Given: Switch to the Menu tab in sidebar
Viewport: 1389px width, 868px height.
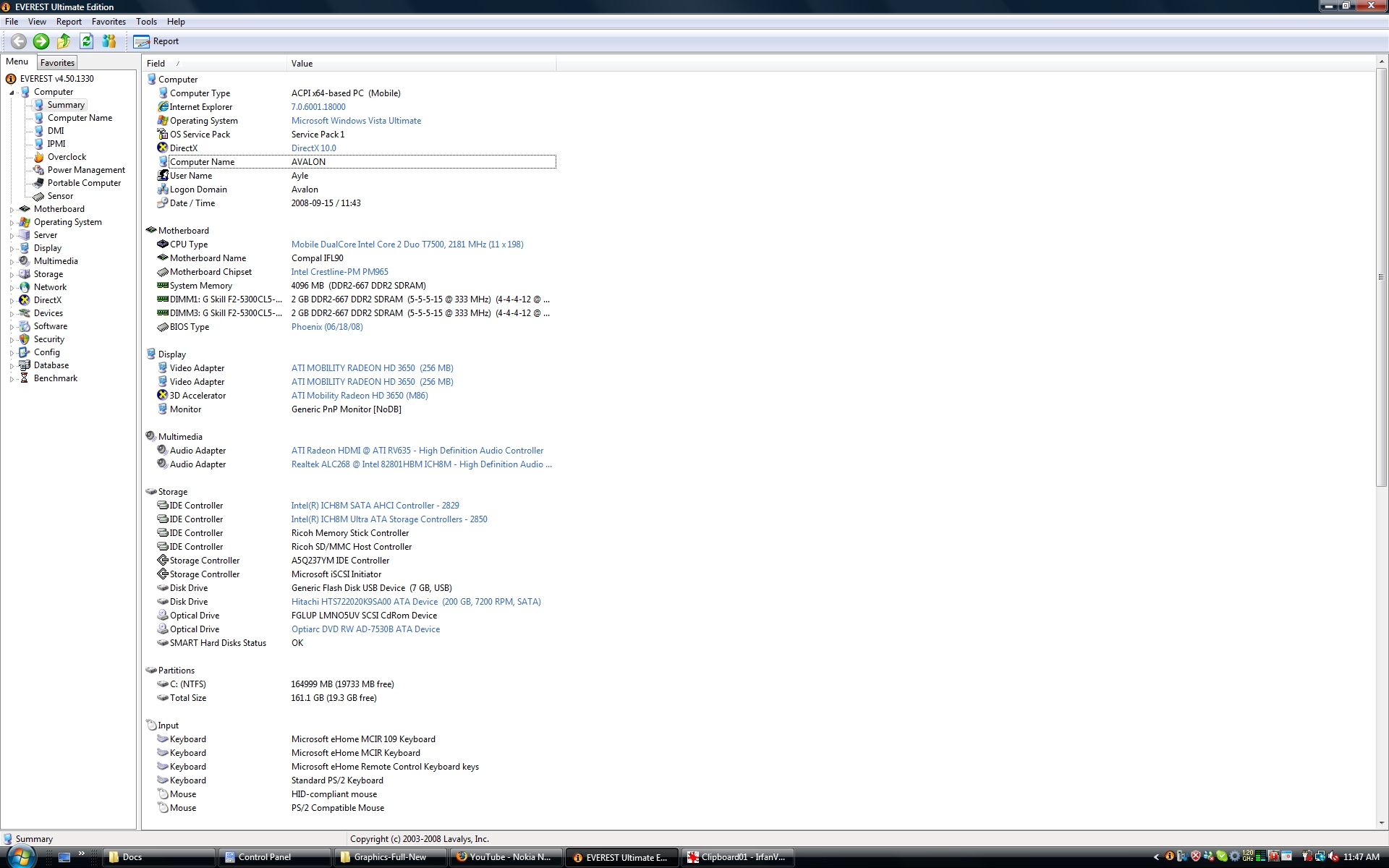Looking at the screenshot, I should coord(17,62).
